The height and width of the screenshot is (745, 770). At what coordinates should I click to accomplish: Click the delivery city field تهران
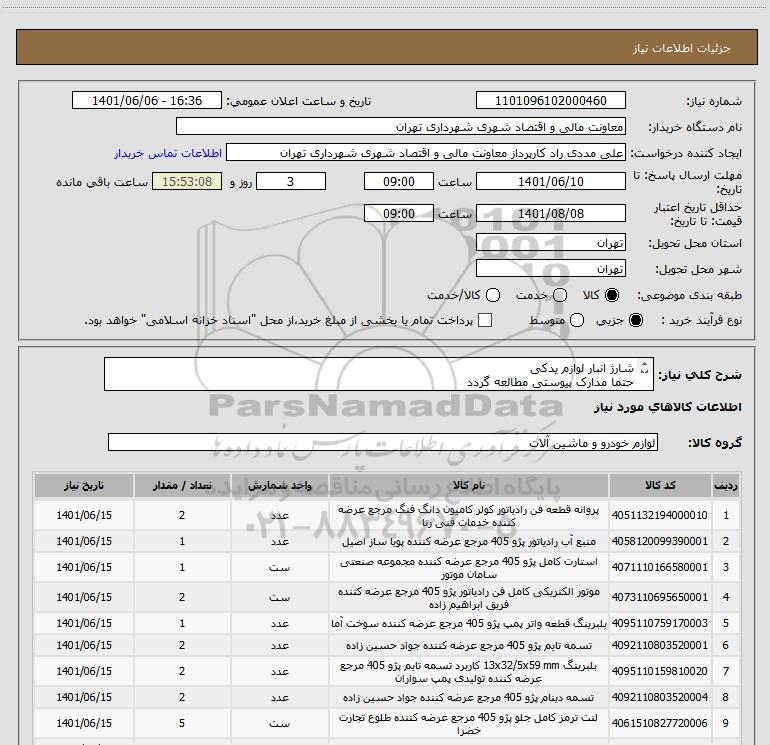tap(550, 269)
